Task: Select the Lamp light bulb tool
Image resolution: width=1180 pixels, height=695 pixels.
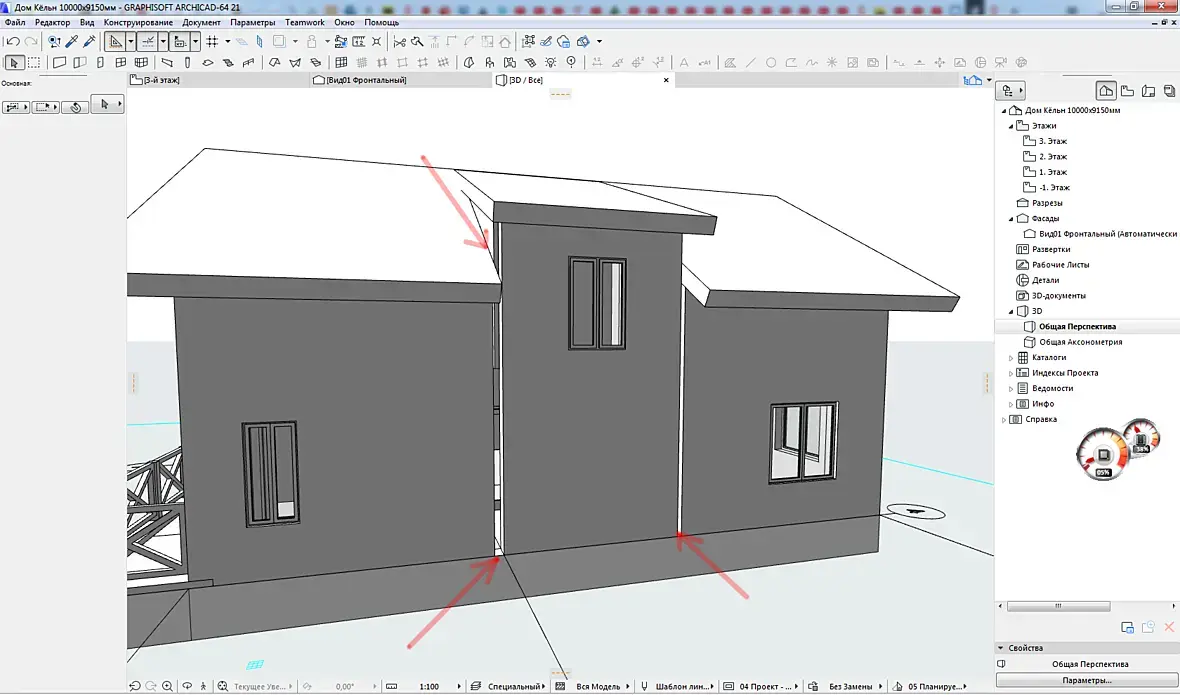Action: click(x=551, y=62)
